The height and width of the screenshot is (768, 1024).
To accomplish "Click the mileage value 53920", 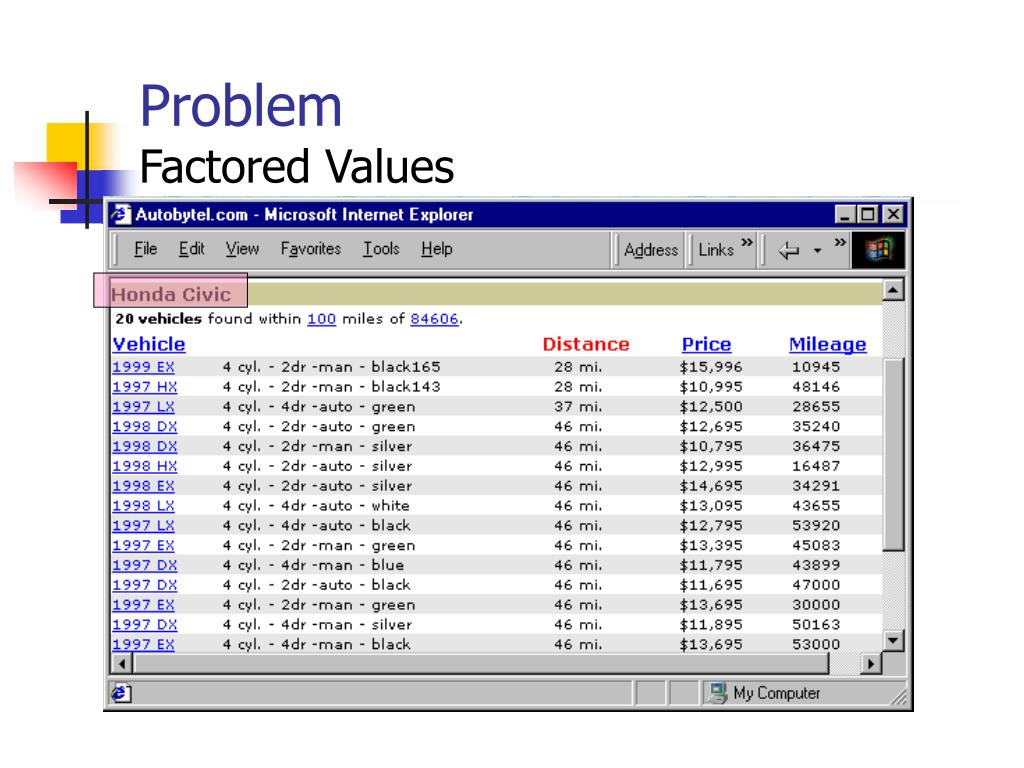I will pos(816,526).
